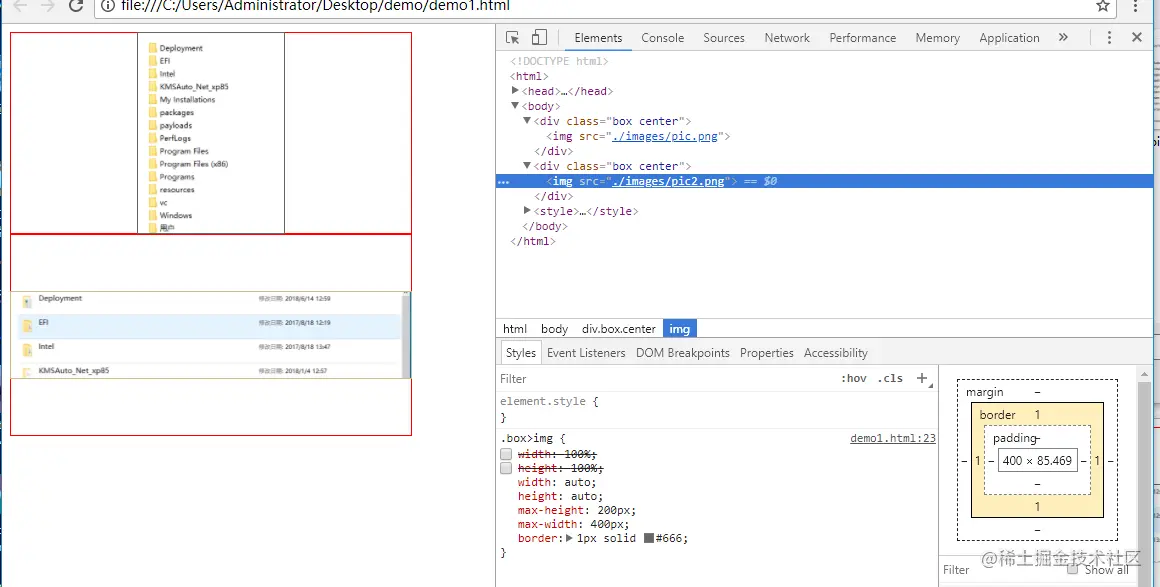Click the height: auto declaration
This screenshot has height=587, width=1160.
point(560,497)
